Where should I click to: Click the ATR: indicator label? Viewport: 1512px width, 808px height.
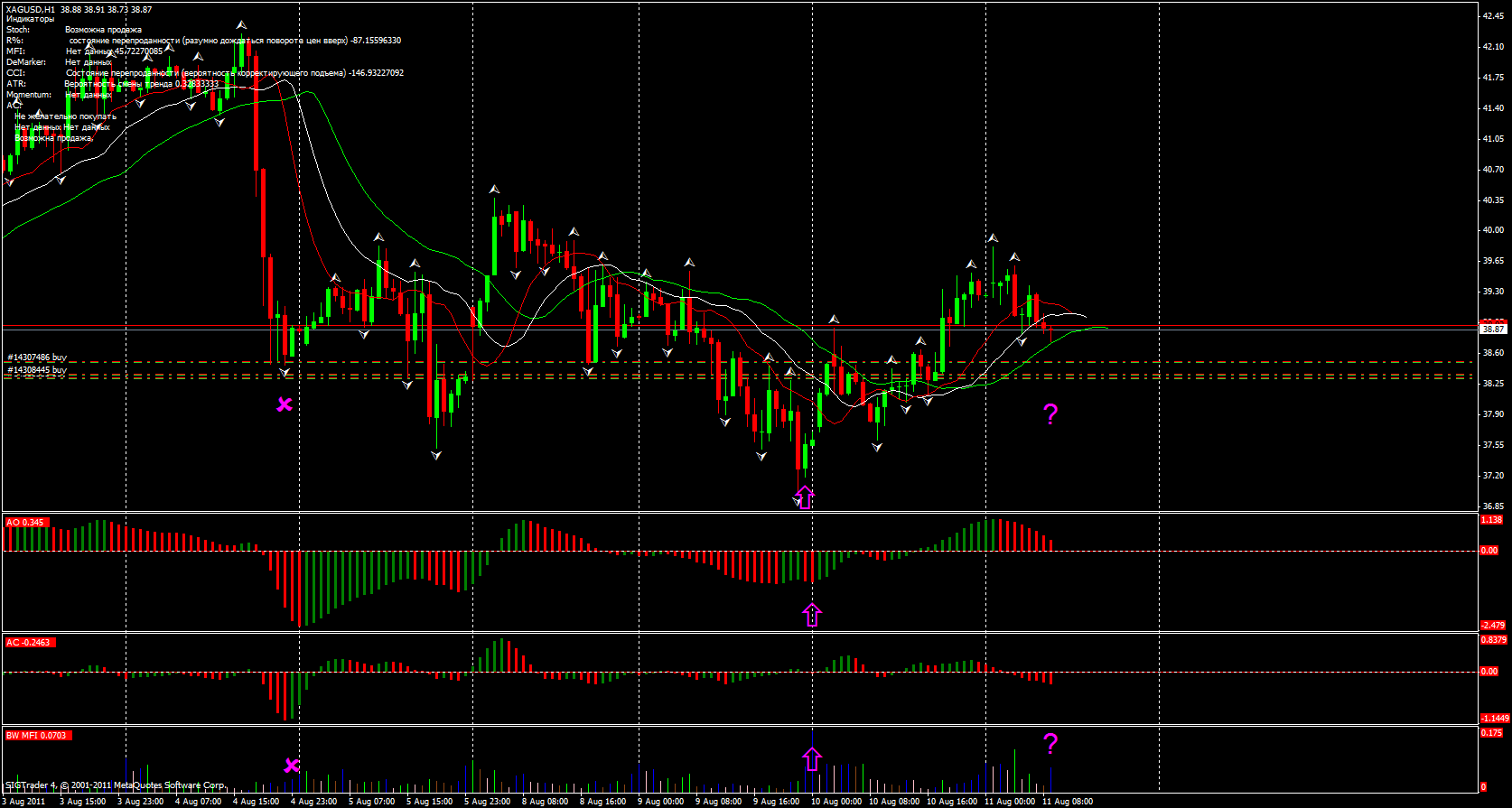16,84
